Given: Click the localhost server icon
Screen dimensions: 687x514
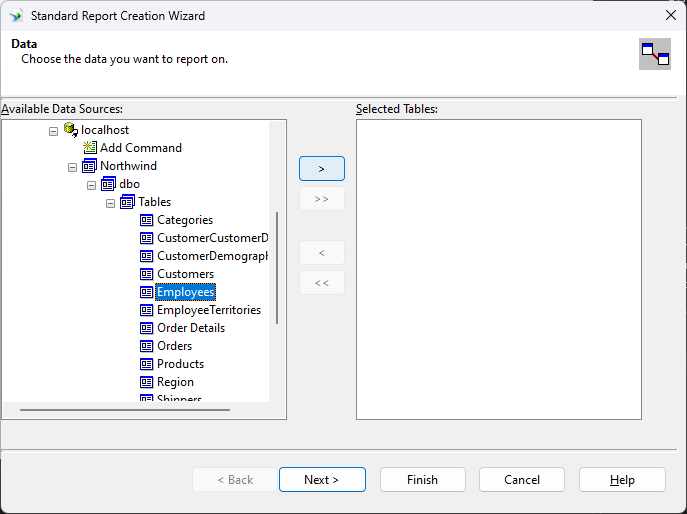Looking at the screenshot, I should click(x=71, y=130).
